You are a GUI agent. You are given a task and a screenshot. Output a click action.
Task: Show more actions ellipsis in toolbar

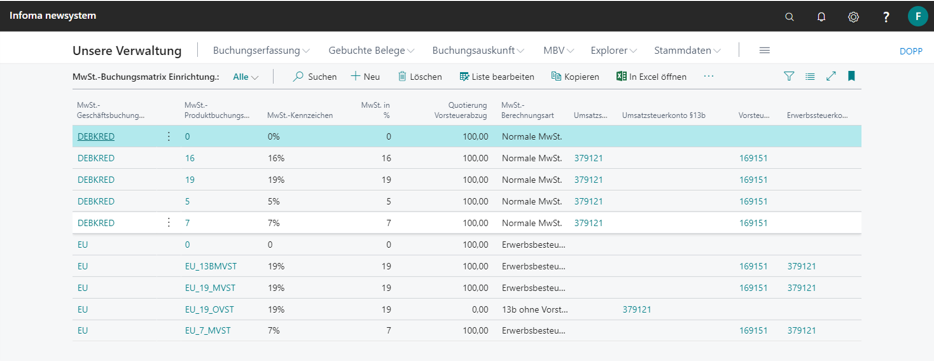point(708,77)
